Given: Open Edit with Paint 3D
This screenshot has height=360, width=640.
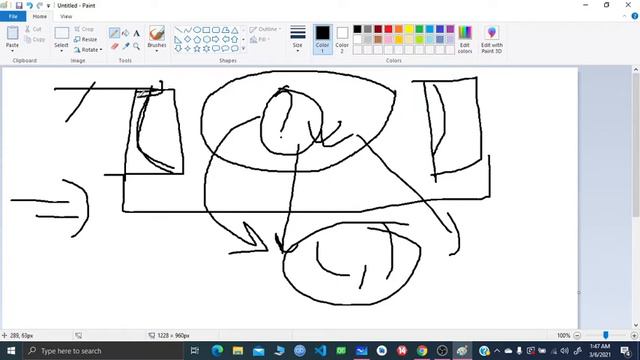Looking at the screenshot, I should point(492,40).
